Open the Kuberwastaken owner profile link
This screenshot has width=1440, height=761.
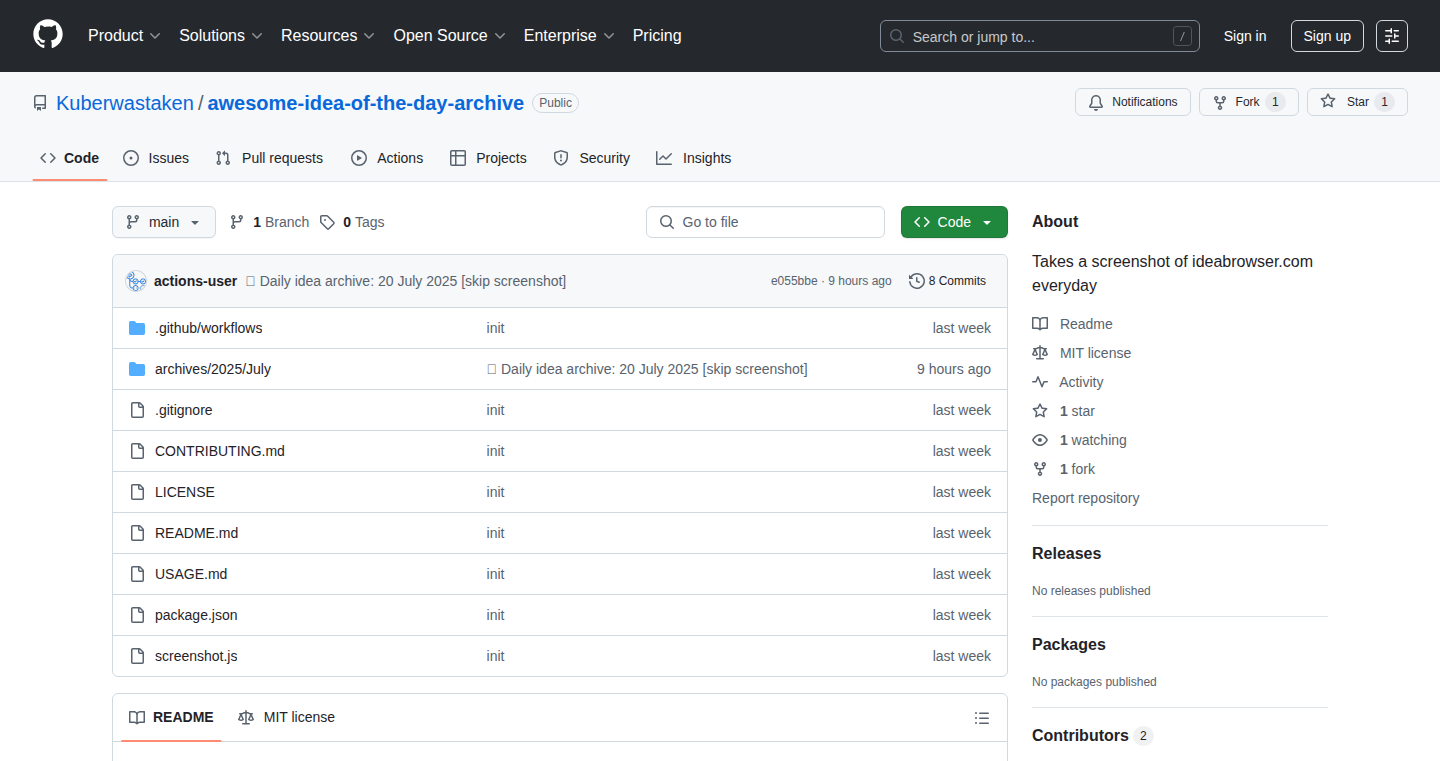click(x=125, y=103)
